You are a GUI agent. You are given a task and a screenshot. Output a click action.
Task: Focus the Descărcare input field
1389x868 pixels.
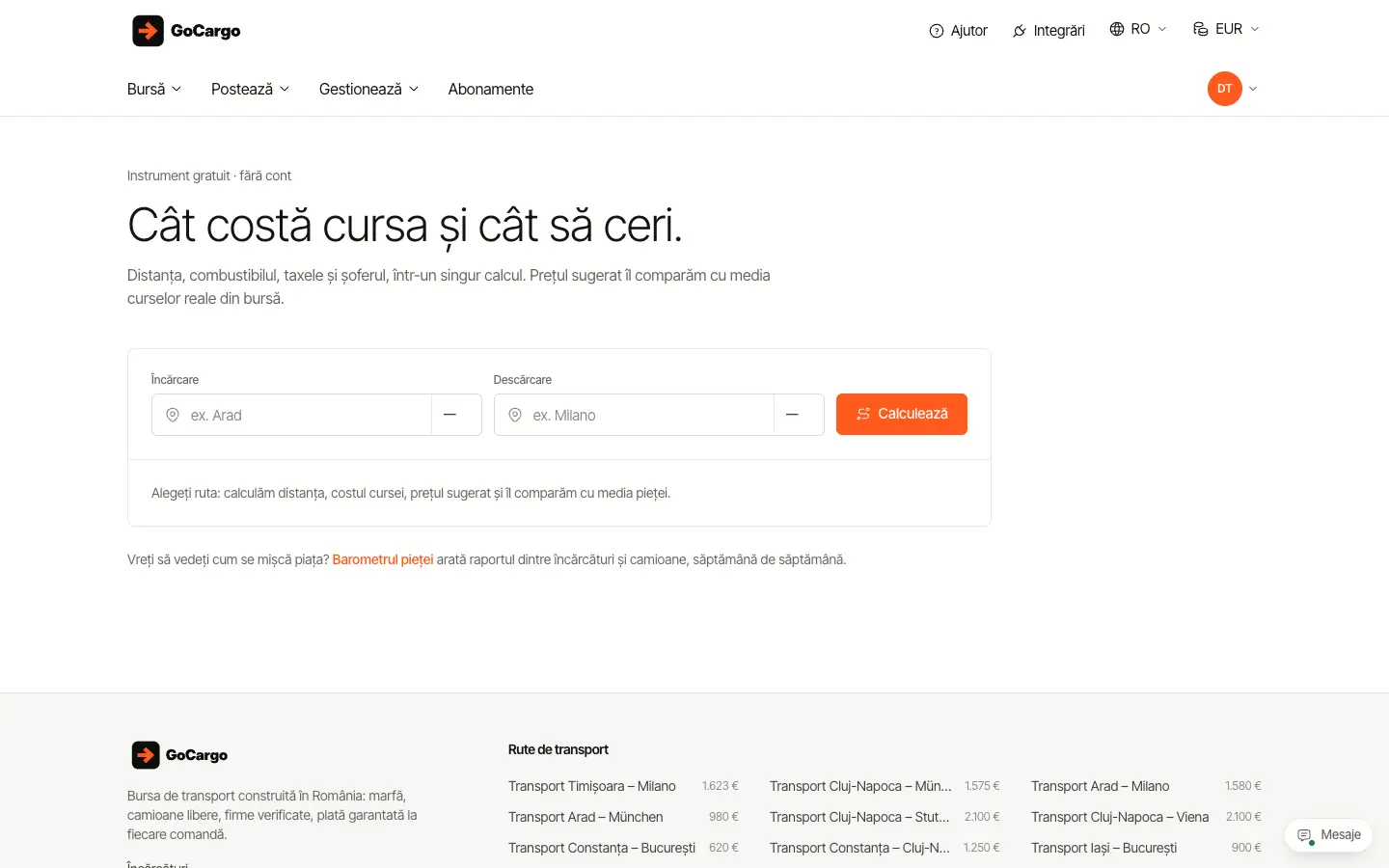tap(634, 415)
